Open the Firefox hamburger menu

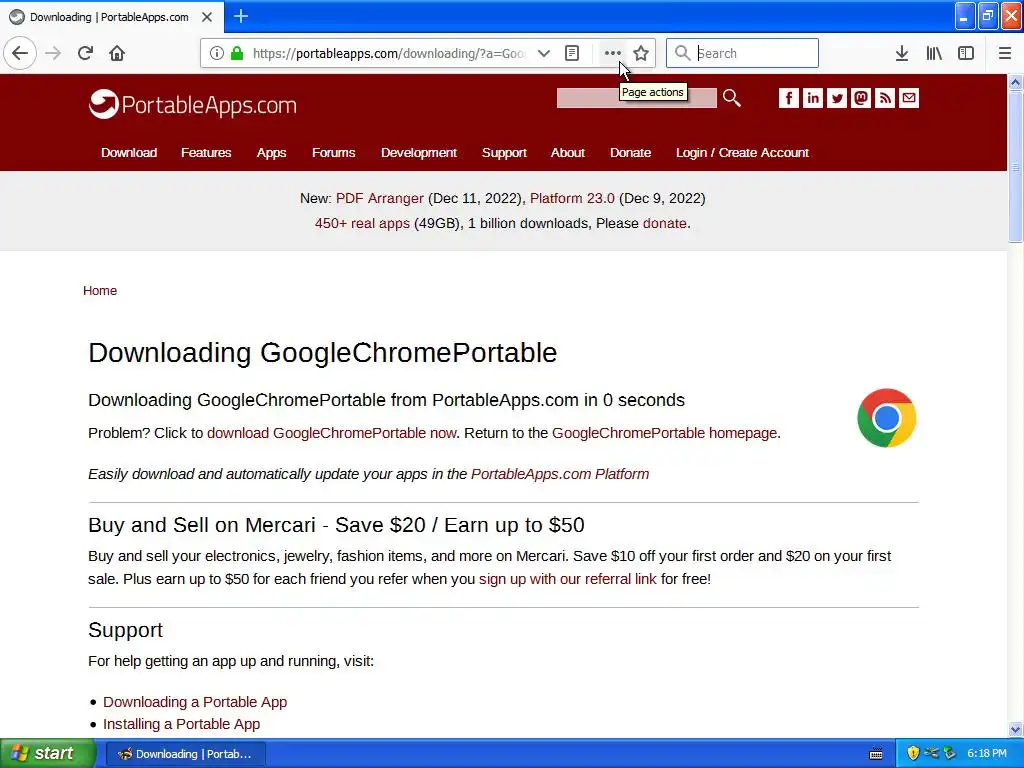[1005, 53]
